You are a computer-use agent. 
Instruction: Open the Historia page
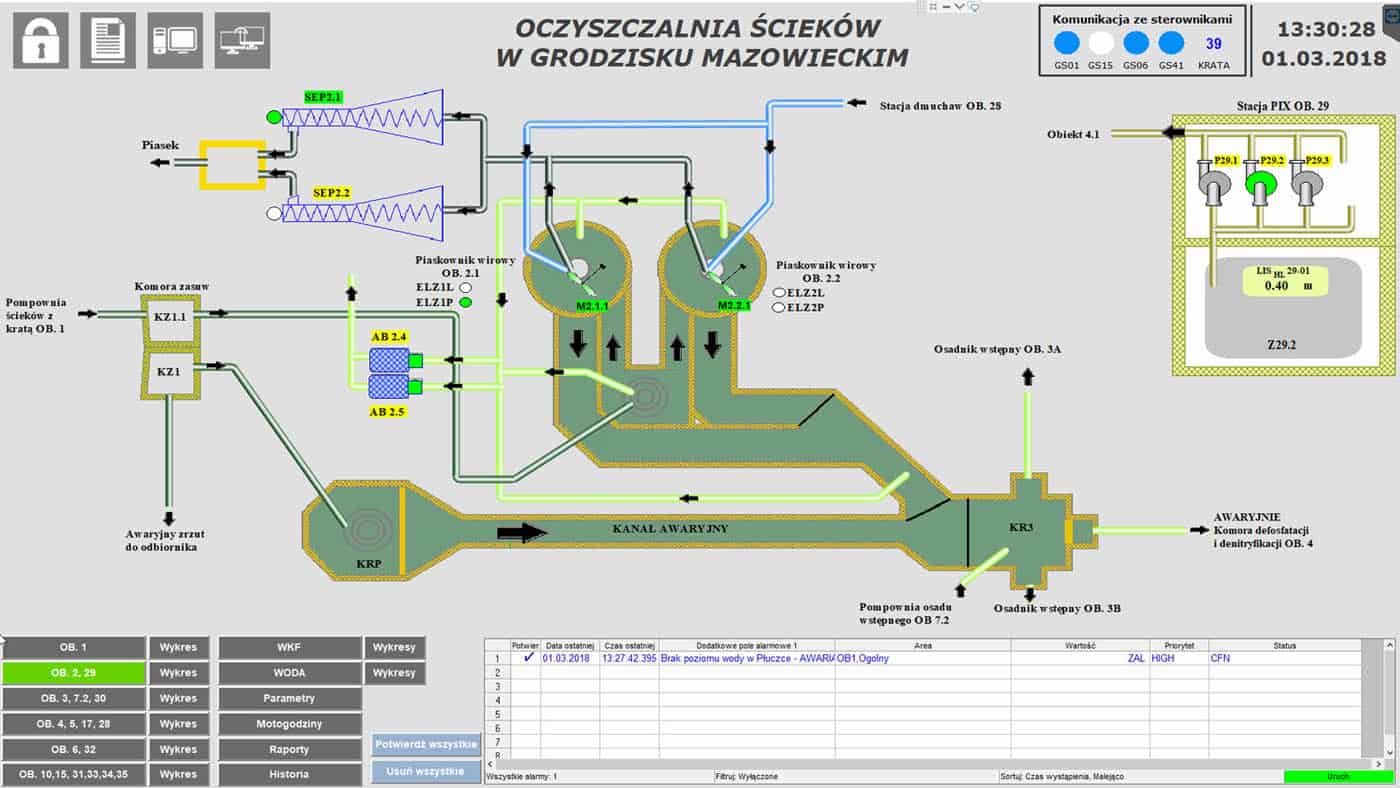(x=290, y=774)
